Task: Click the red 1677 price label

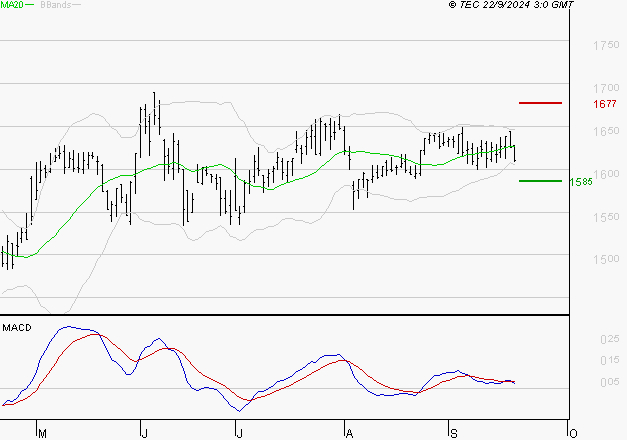Action: click(x=605, y=104)
